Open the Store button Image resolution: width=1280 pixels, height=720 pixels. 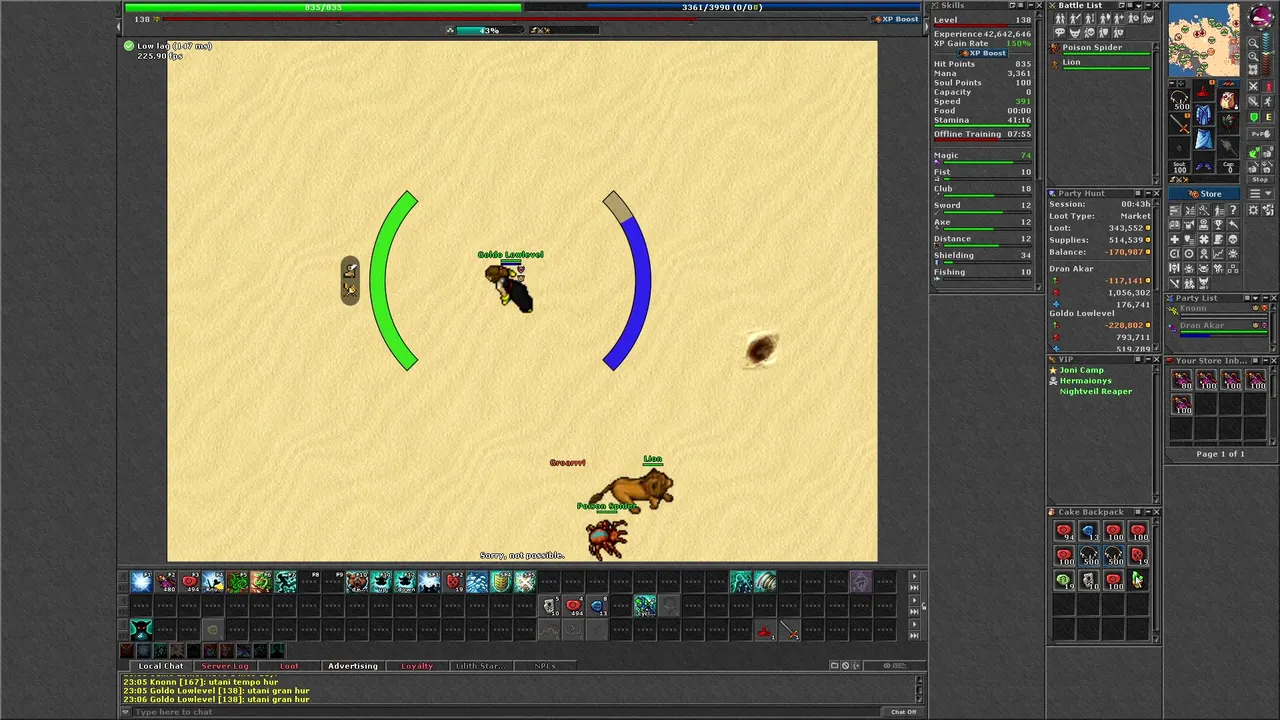click(1205, 194)
